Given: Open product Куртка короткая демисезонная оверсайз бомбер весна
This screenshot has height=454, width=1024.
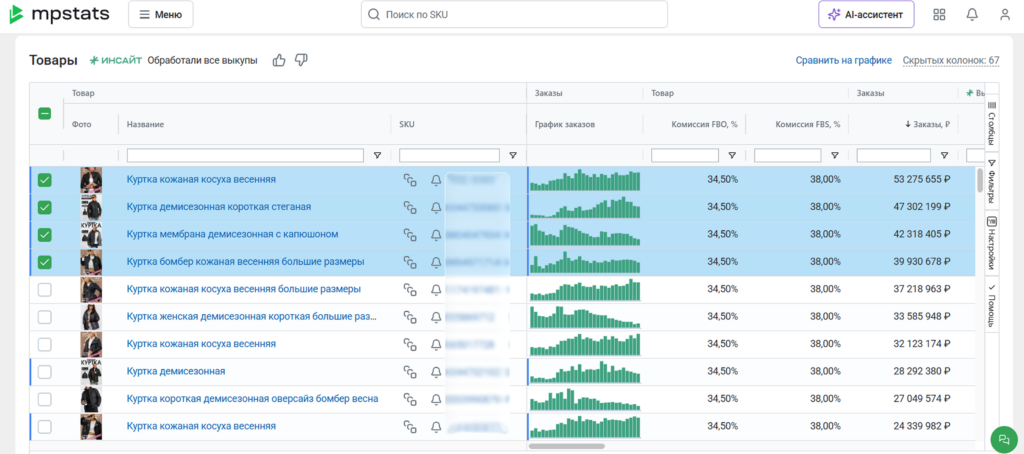Looking at the screenshot, I should 252,399.
